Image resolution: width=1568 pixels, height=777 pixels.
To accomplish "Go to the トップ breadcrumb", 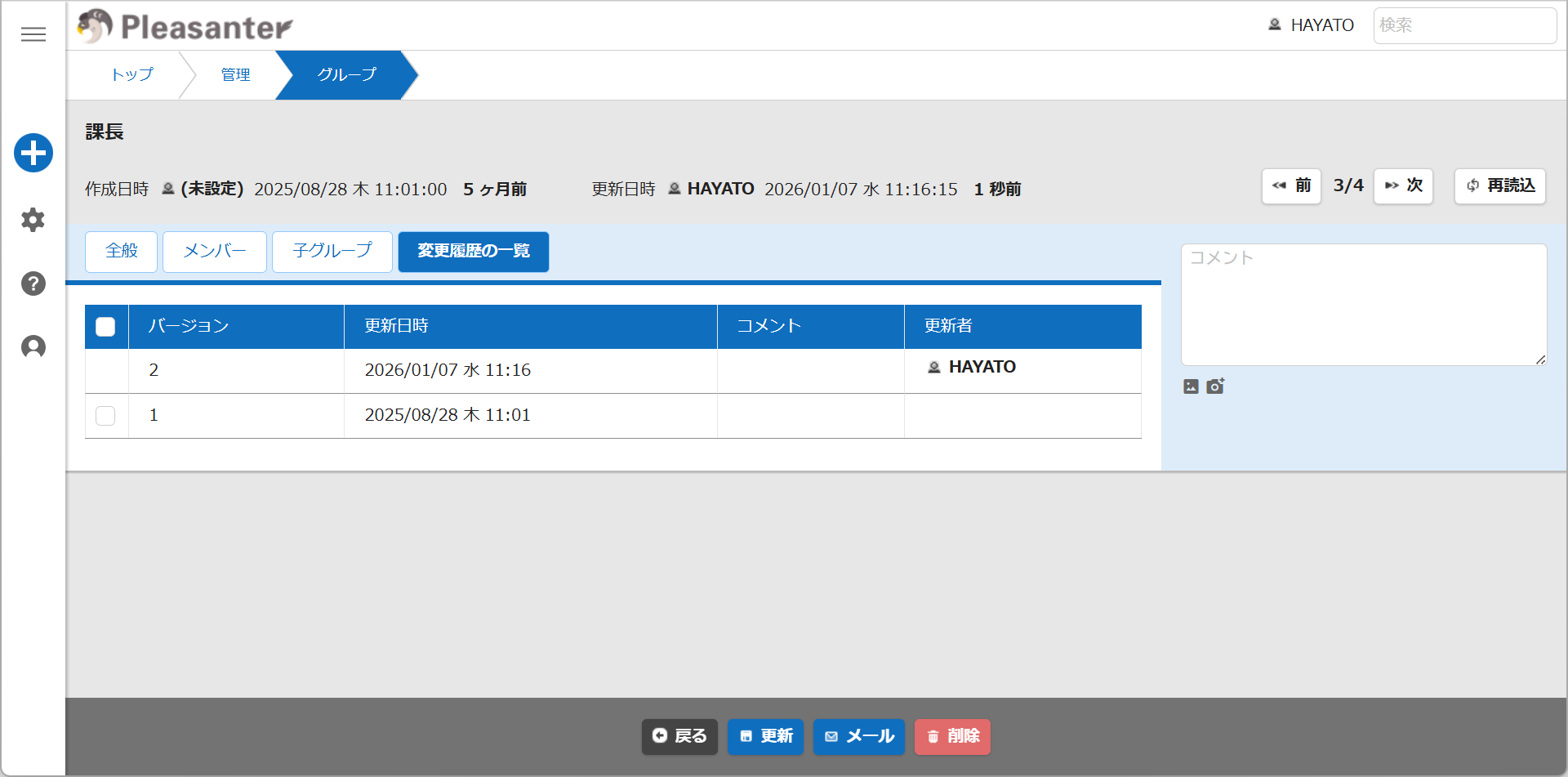I will [x=132, y=74].
